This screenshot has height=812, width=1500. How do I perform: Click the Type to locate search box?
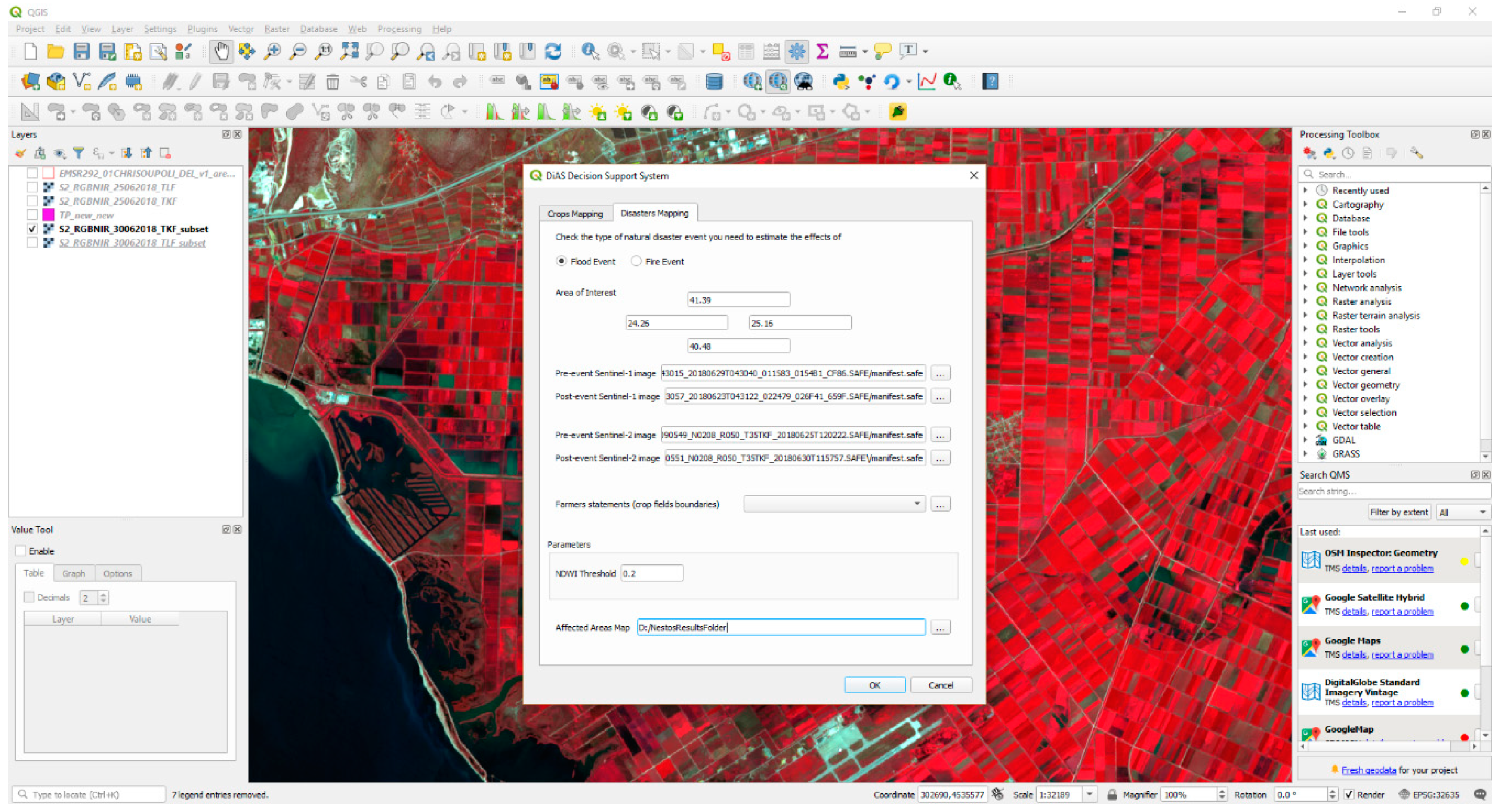point(89,795)
